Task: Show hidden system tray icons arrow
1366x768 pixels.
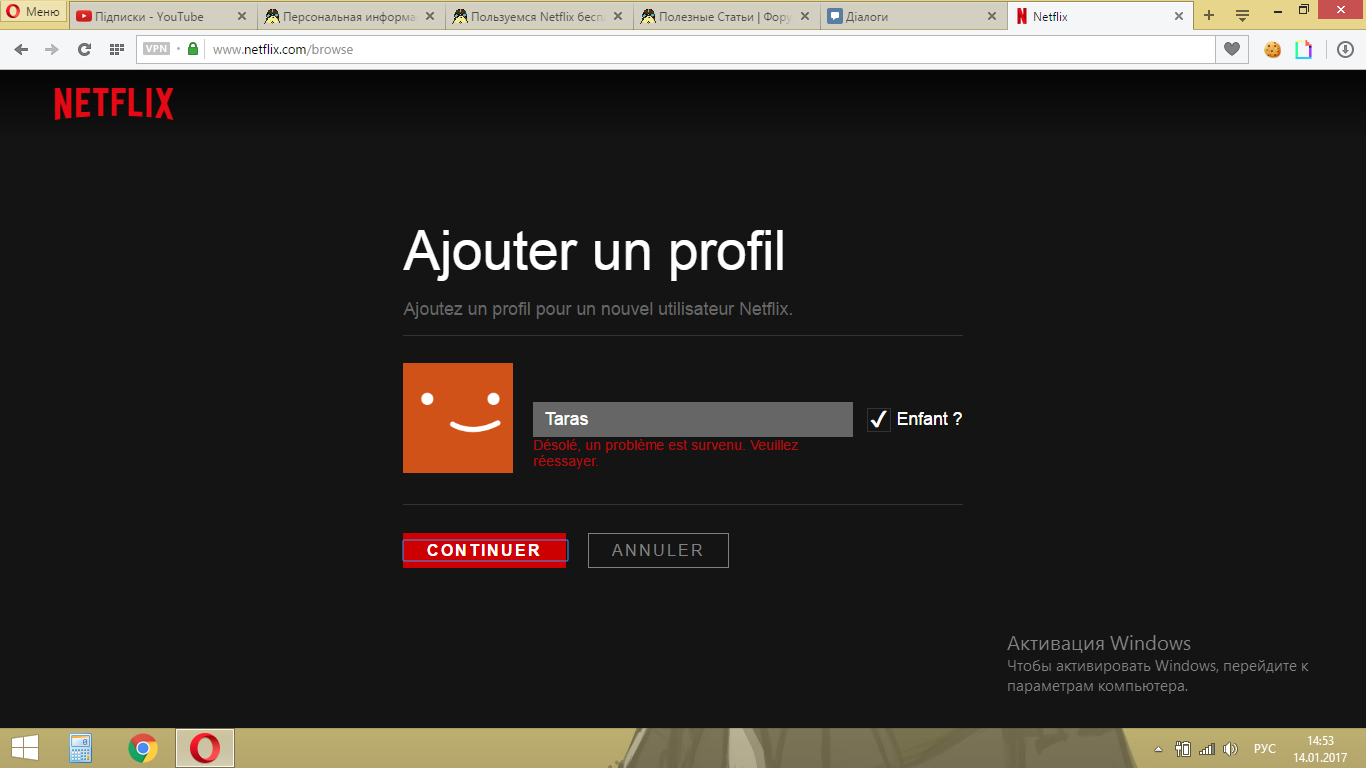Action: pos(1159,749)
